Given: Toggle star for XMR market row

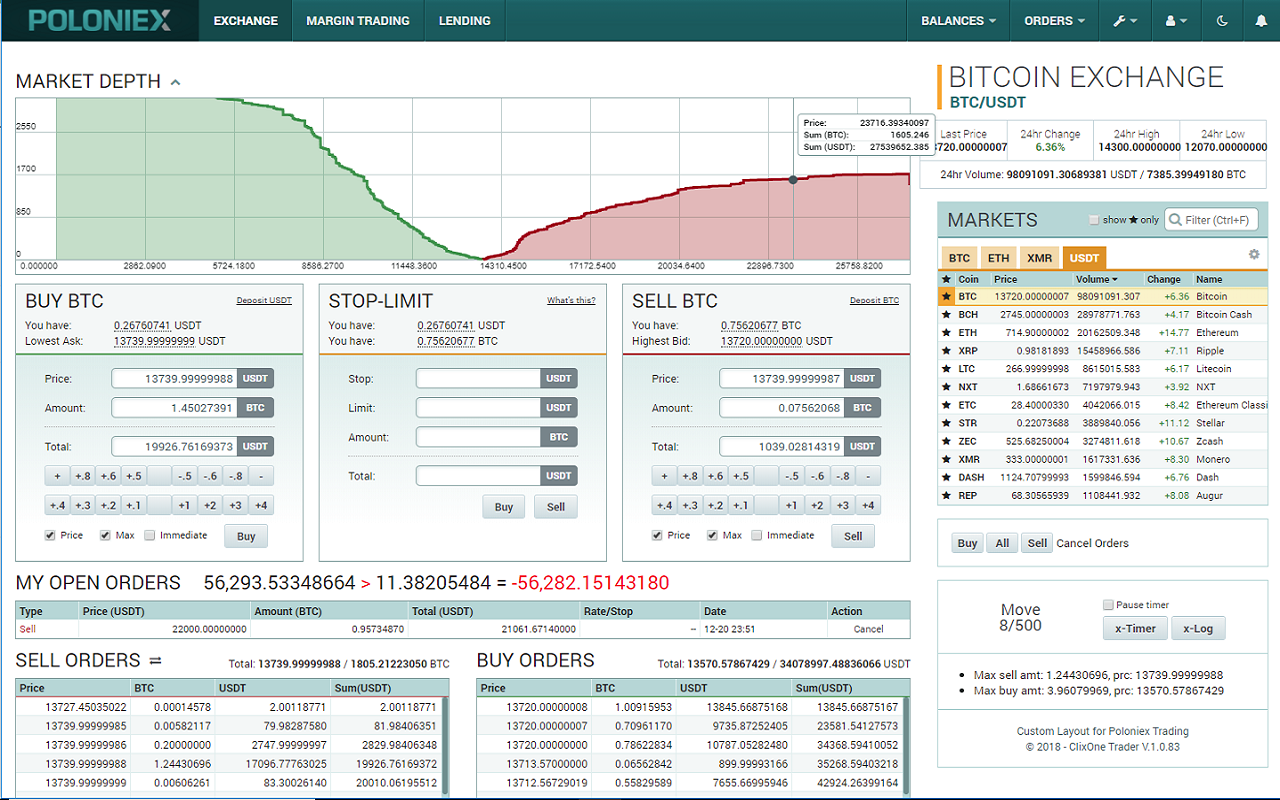Looking at the screenshot, I should coord(946,459).
